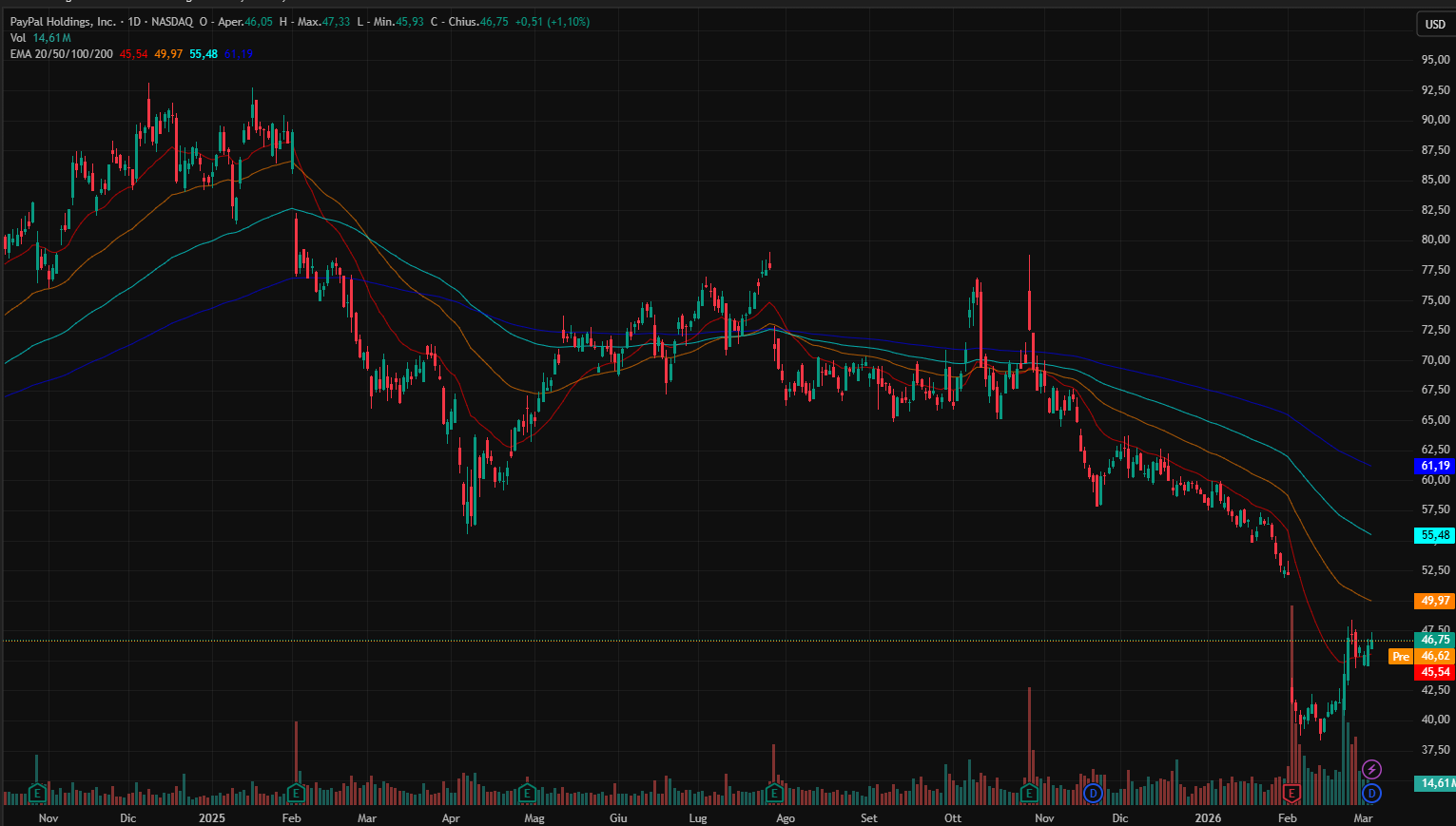Click the NASDAQ exchange name in the legend
Viewport: 1456px width, 826px height.
tap(171, 22)
